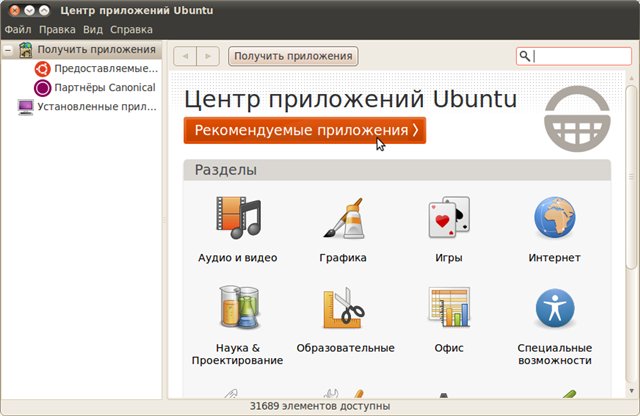The image size is (640, 416).
Task: Click the vertical scrollbar handle
Action: (x=631, y=177)
